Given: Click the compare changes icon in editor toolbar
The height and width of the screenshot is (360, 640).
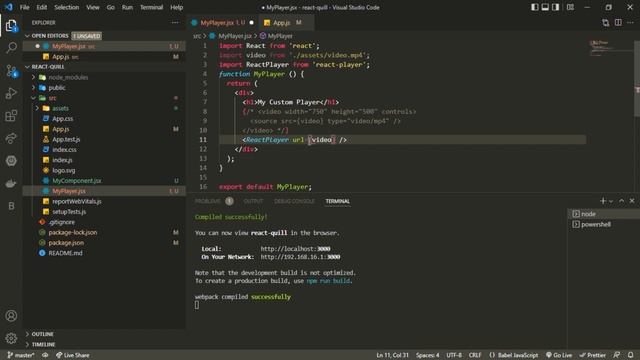Looking at the screenshot, I should coord(606,23).
